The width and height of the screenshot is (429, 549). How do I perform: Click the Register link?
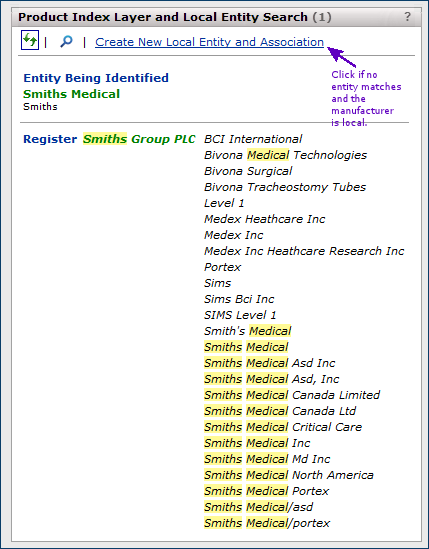pos(50,139)
